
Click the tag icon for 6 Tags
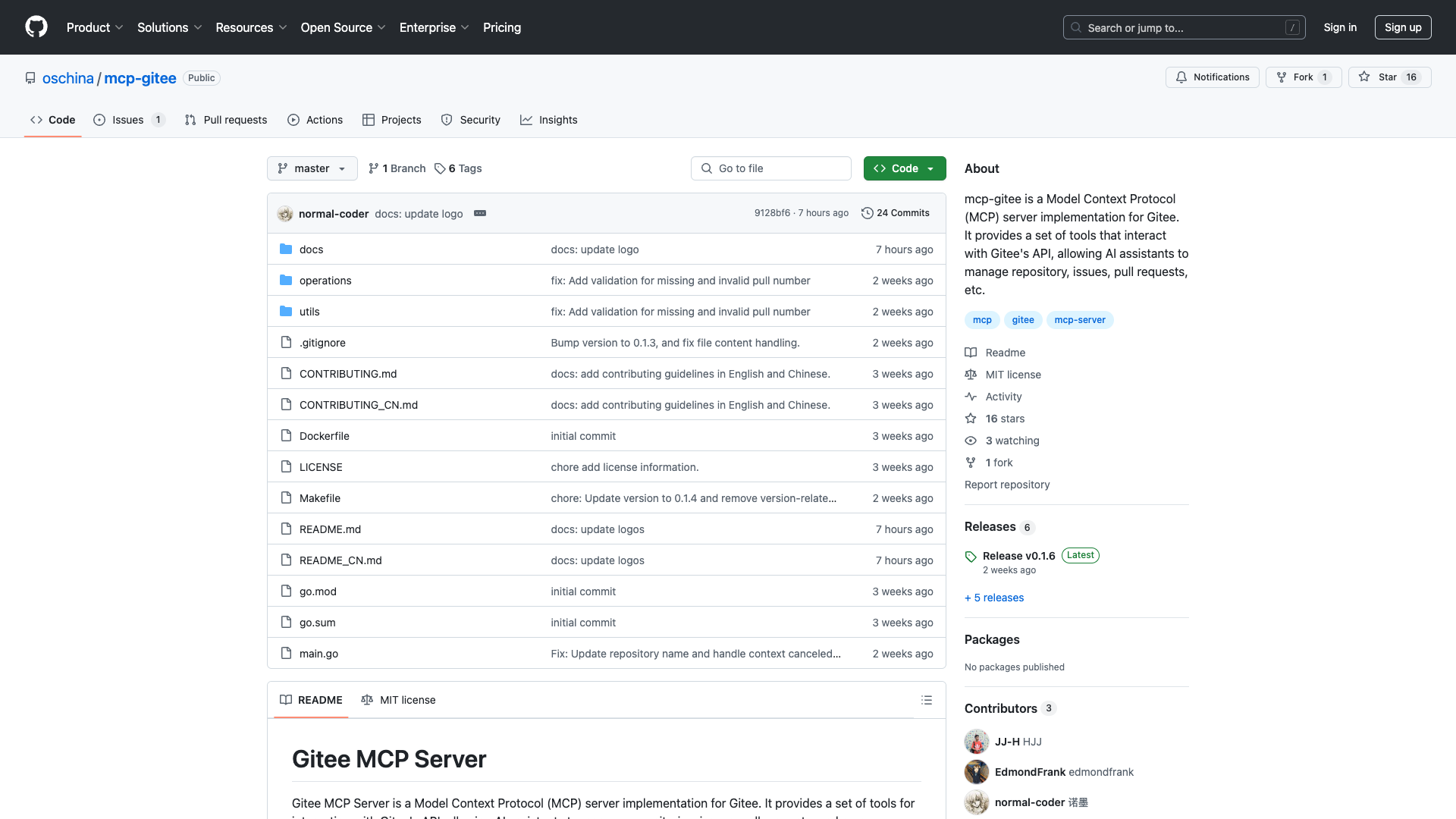click(440, 168)
